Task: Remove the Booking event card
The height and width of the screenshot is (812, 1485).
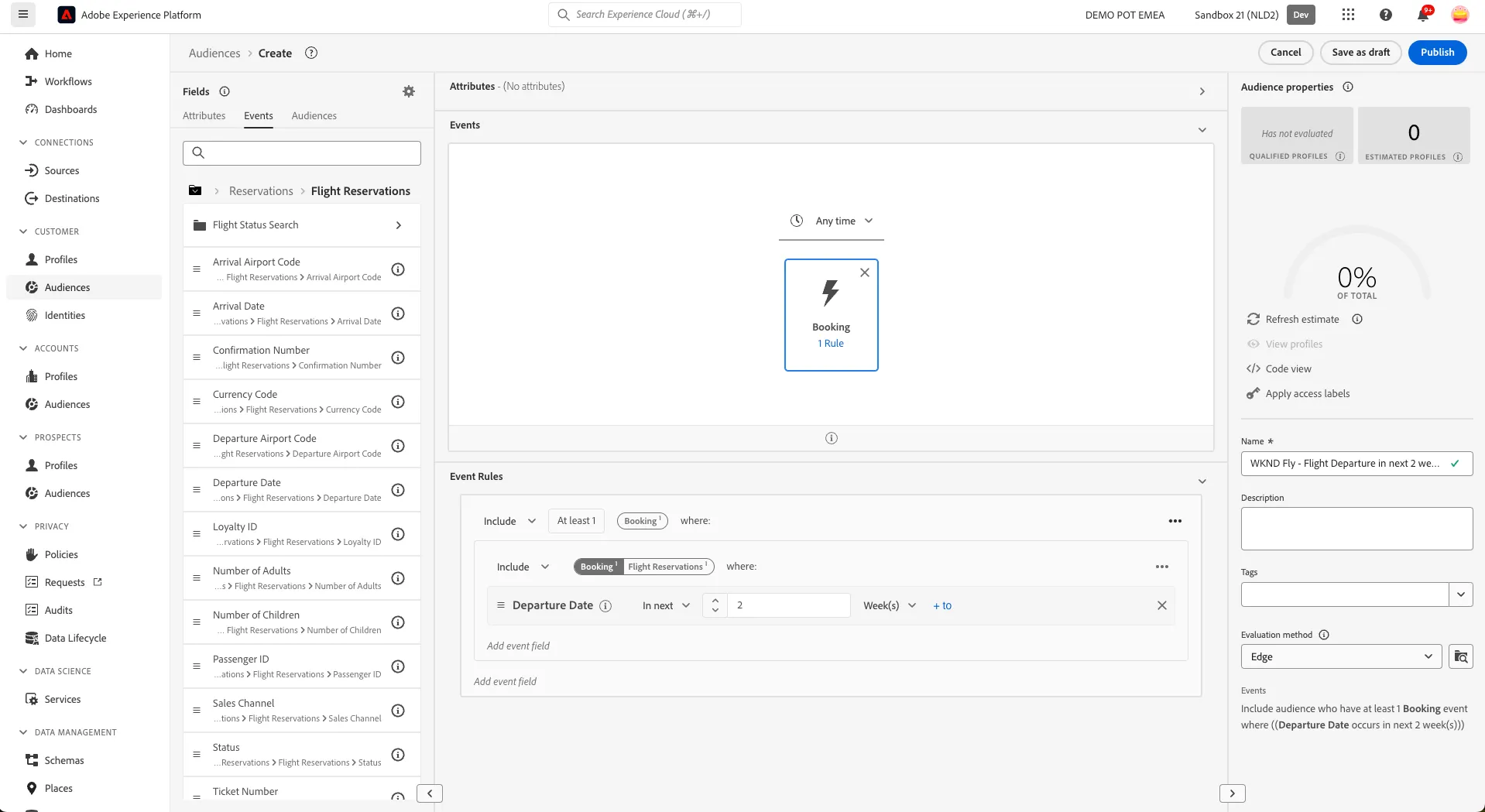Action: pyautogui.click(x=865, y=272)
